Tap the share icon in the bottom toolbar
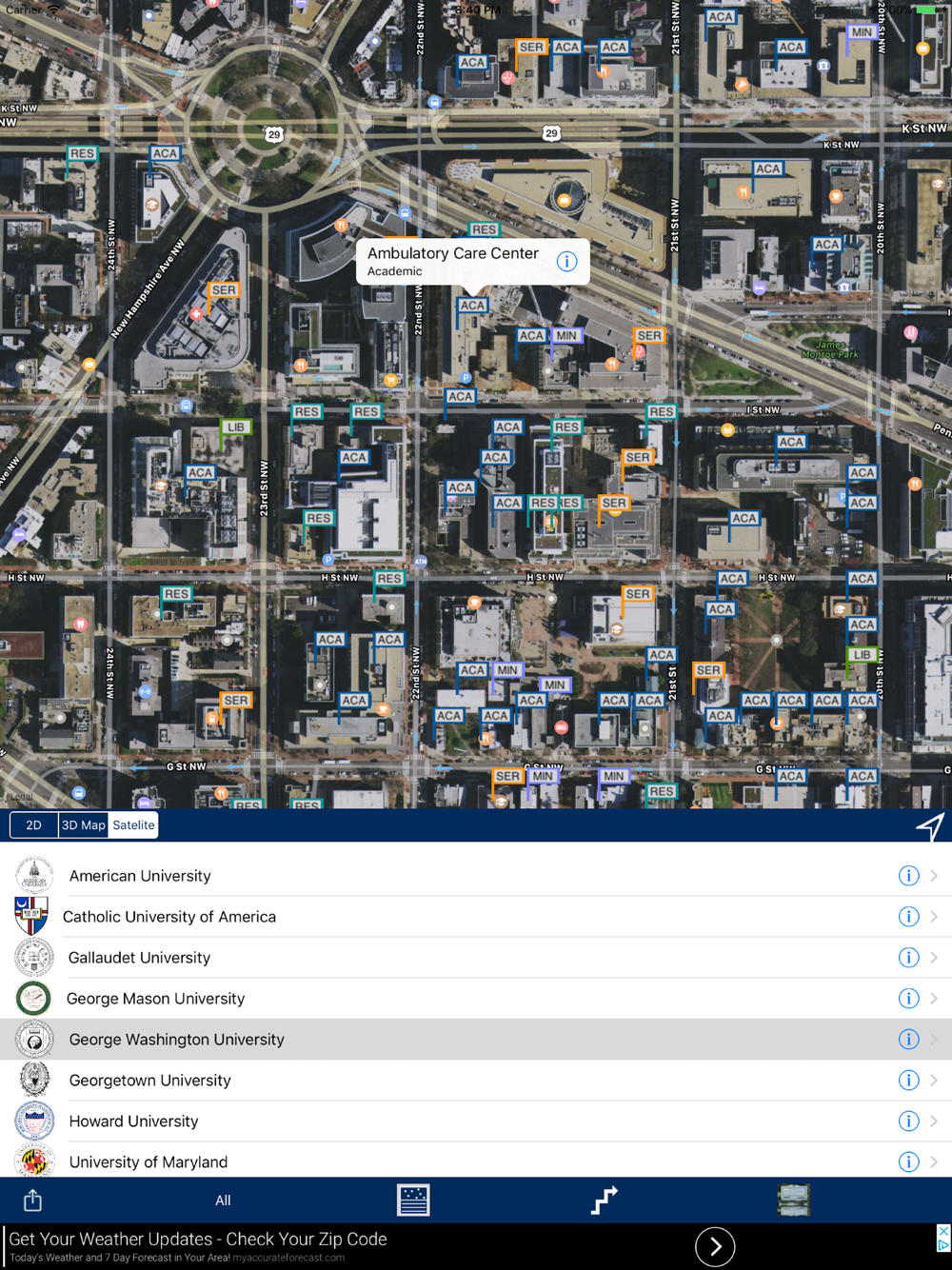Image resolution: width=952 pixels, height=1270 pixels. (x=32, y=1201)
